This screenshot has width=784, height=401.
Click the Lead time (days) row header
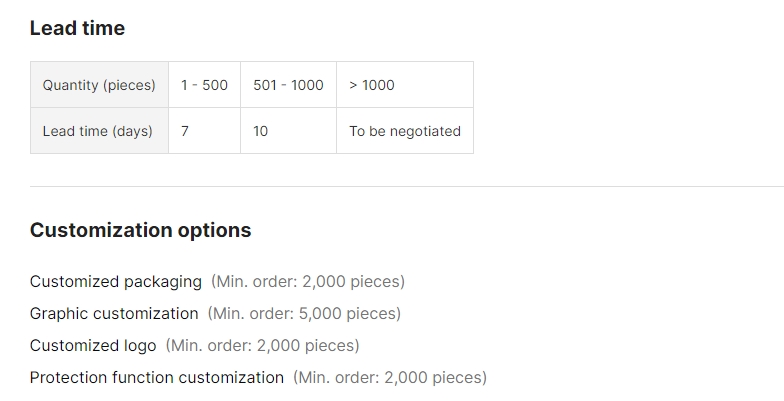(100, 130)
